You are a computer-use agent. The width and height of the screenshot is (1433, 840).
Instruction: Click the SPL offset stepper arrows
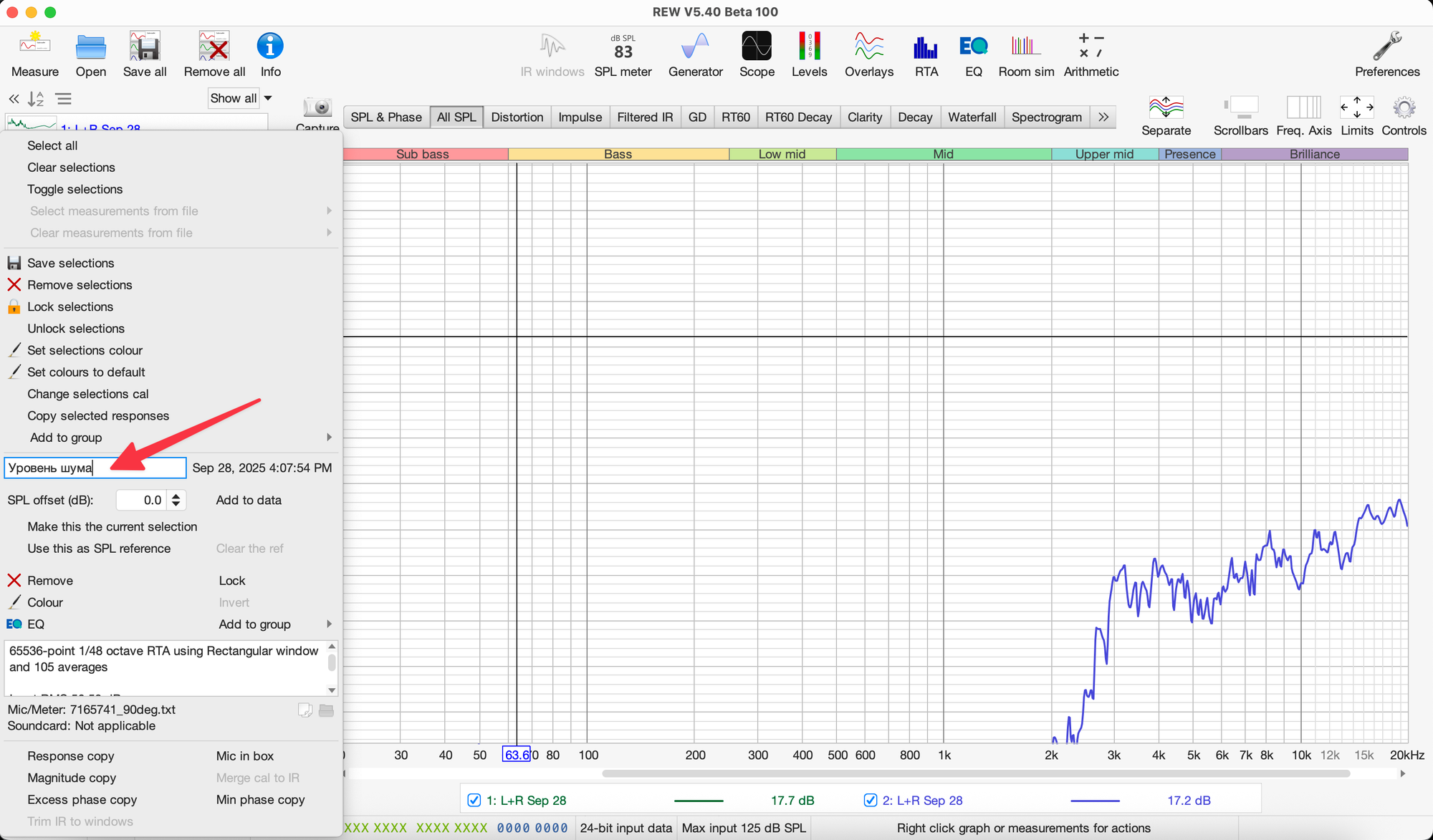coord(176,500)
